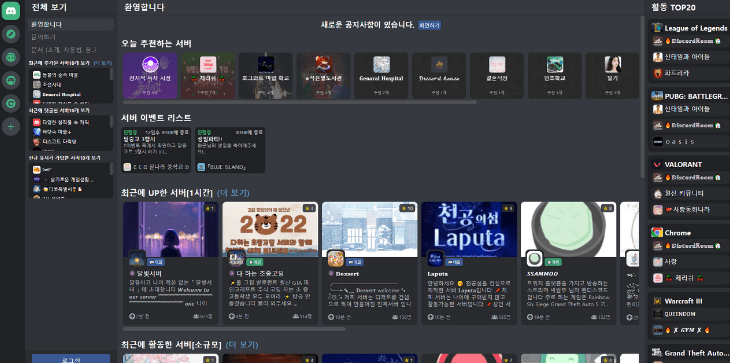Click the Dessert server avatar icon
The height and width of the screenshot is (363, 730).
[336, 258]
